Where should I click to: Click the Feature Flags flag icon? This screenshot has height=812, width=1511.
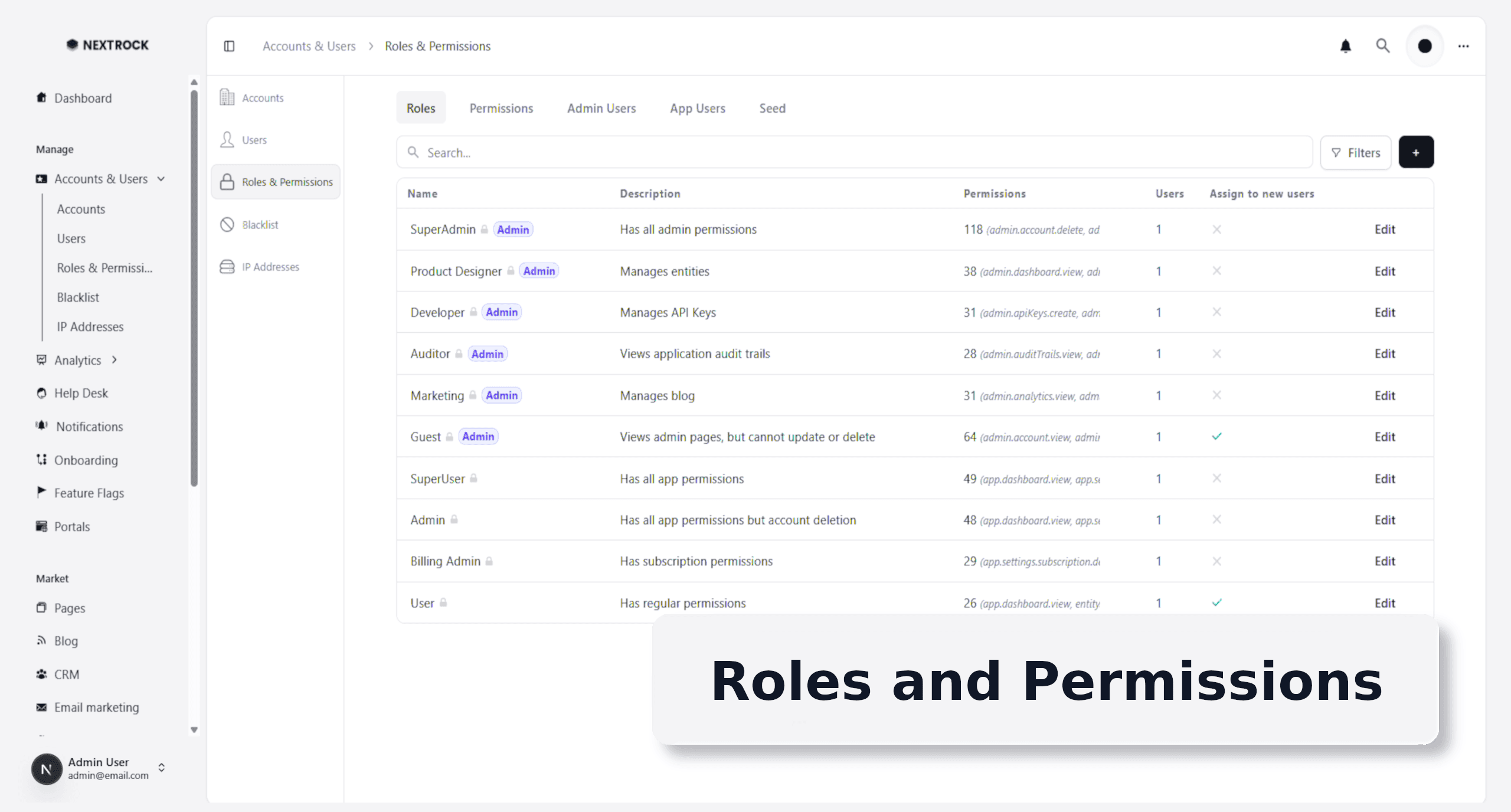coord(41,493)
